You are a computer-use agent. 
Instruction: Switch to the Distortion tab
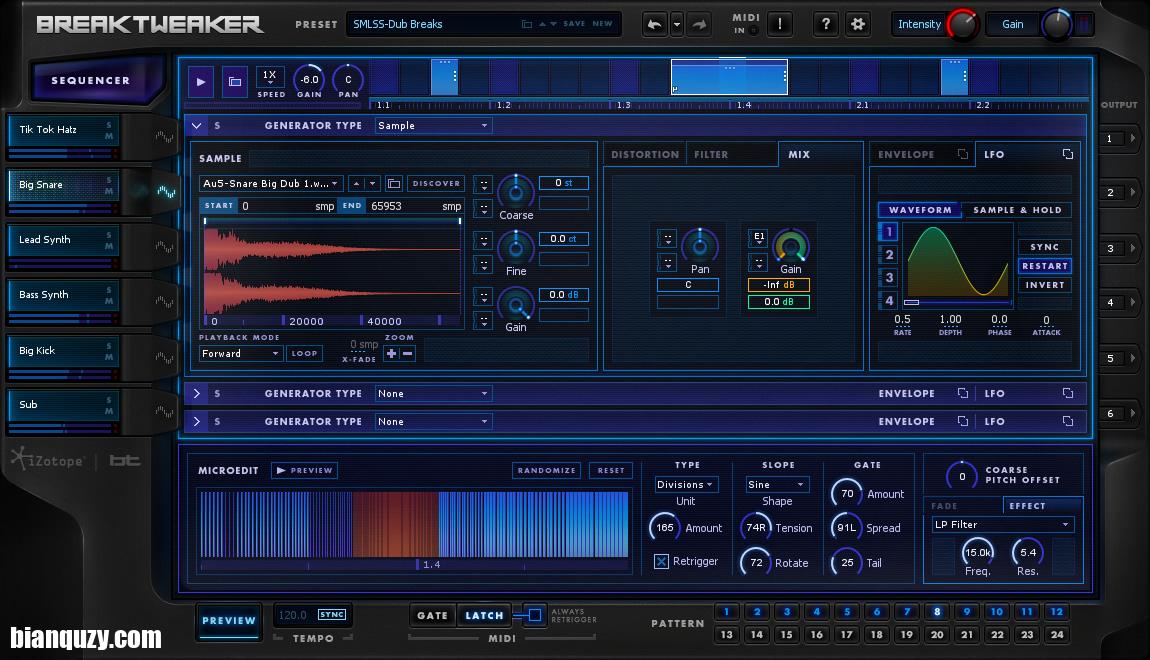pyautogui.click(x=645, y=155)
